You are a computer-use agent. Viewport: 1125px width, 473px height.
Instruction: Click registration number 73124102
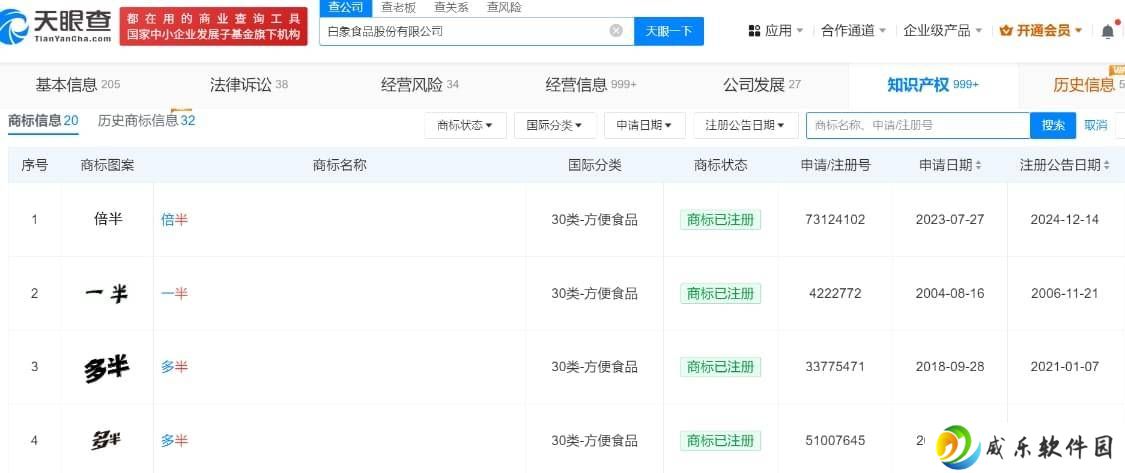[x=835, y=220]
